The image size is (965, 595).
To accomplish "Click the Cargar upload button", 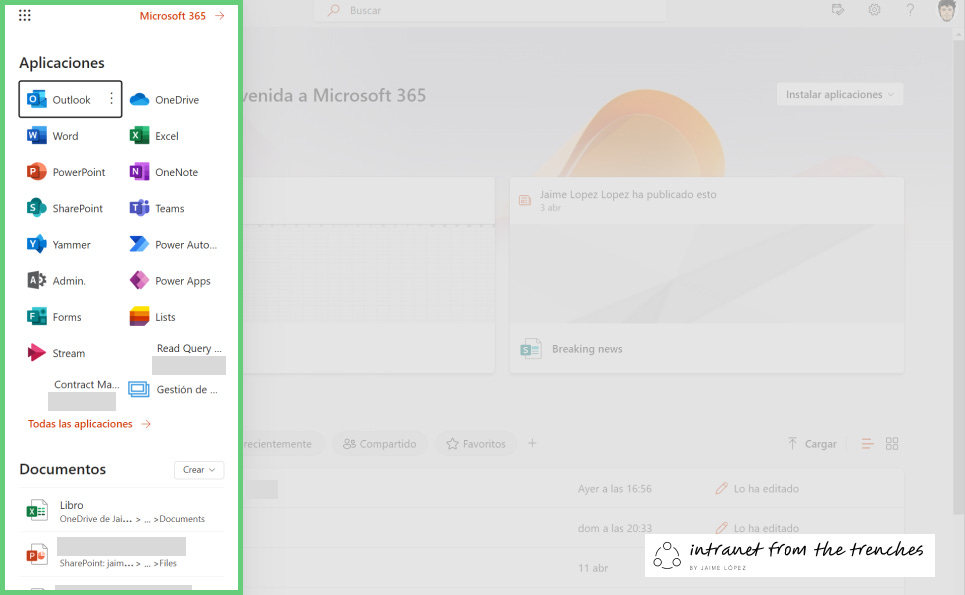I will coord(812,444).
